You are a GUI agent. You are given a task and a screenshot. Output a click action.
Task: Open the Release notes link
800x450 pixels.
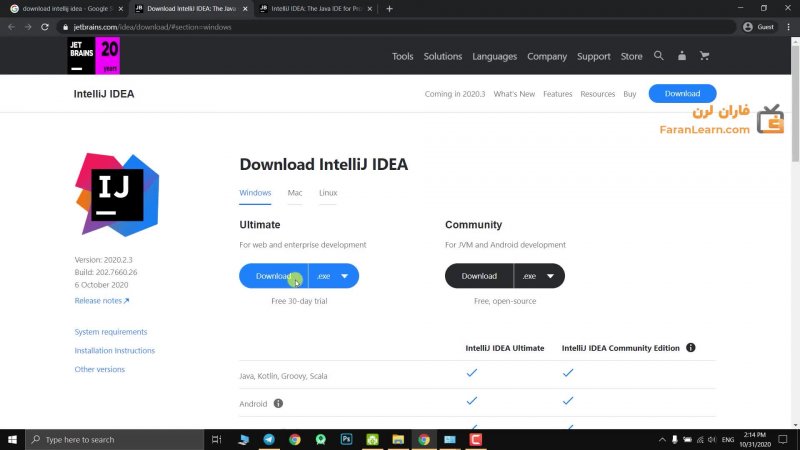click(x=102, y=301)
